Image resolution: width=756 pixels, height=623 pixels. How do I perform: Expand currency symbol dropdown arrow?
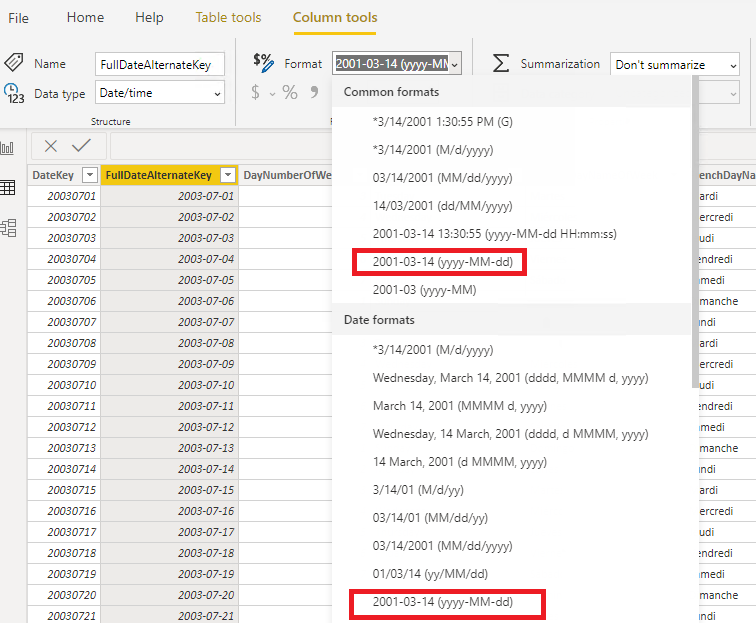click(272, 94)
